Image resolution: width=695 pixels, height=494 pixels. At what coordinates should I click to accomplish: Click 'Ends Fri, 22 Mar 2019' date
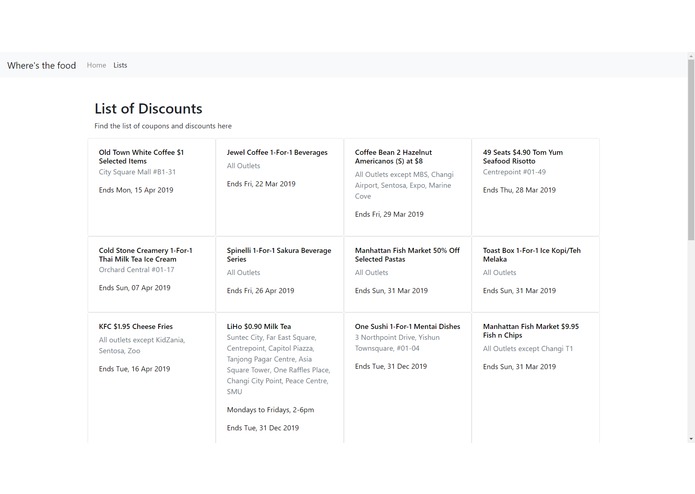tap(261, 184)
